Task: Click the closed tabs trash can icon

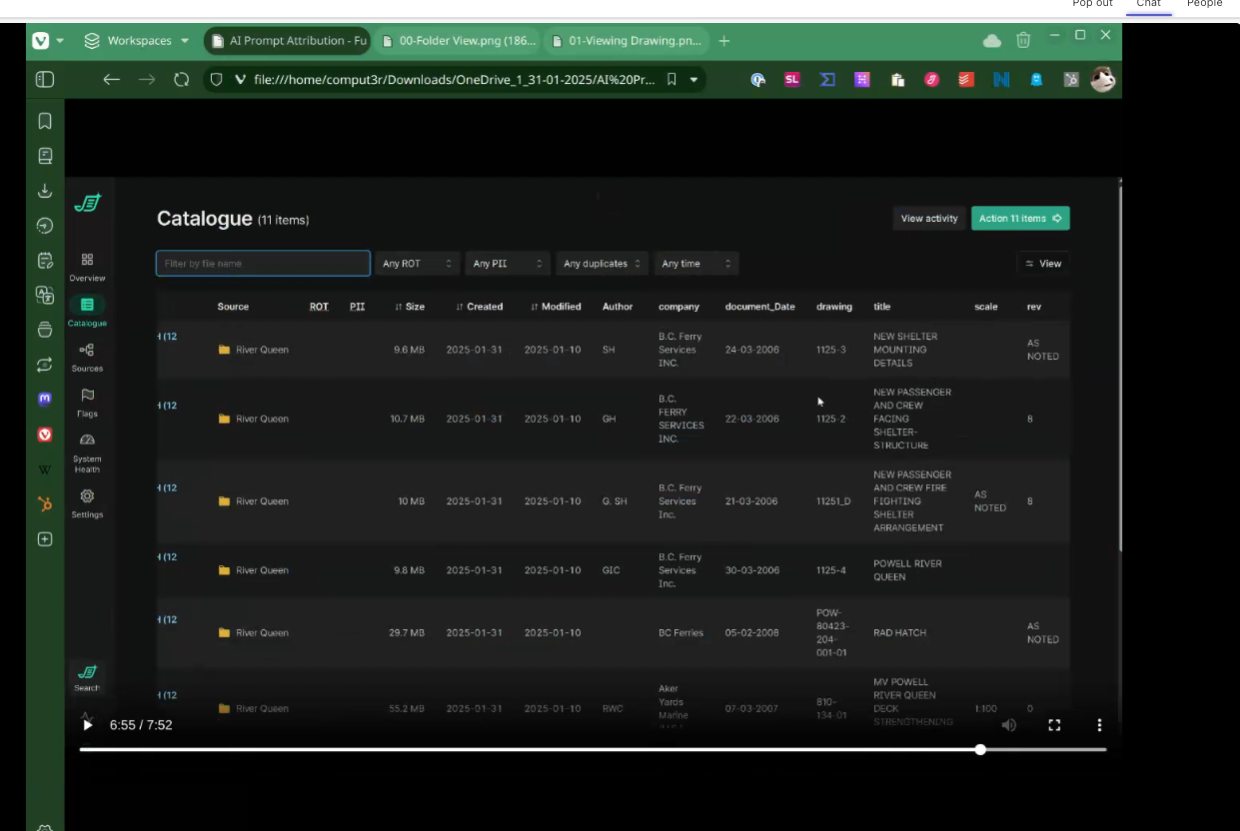Action: (1023, 40)
